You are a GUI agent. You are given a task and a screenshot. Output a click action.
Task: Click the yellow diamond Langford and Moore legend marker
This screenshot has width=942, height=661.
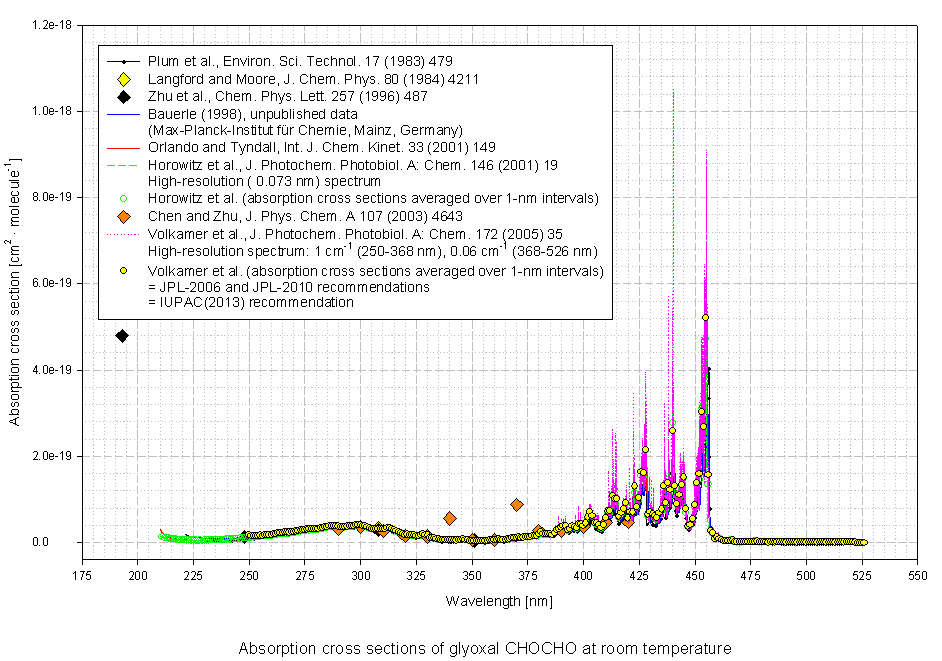[124, 80]
